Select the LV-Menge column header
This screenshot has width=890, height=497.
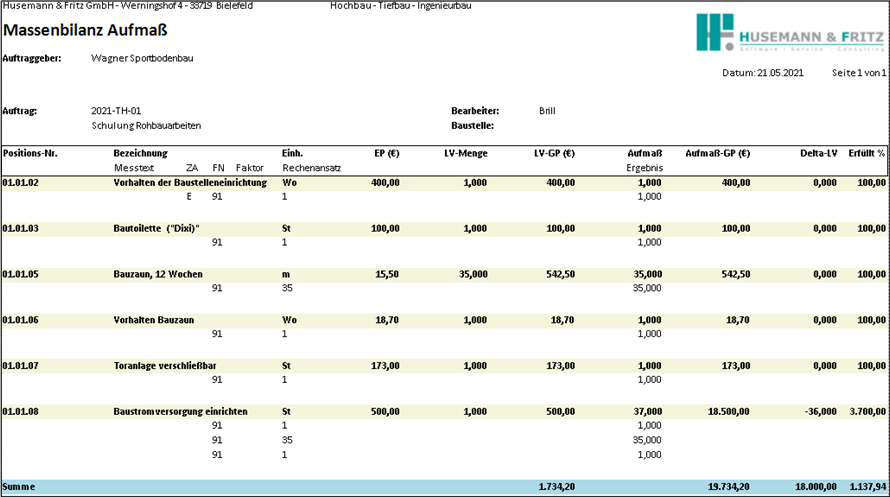coord(466,153)
